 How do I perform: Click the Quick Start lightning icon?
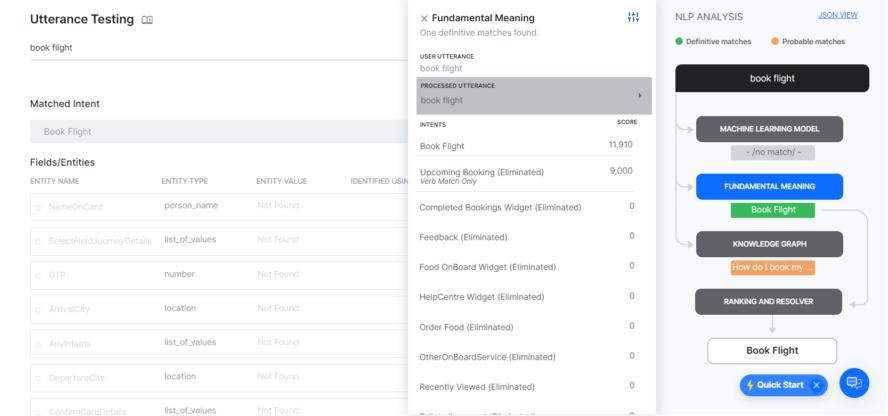(750, 385)
